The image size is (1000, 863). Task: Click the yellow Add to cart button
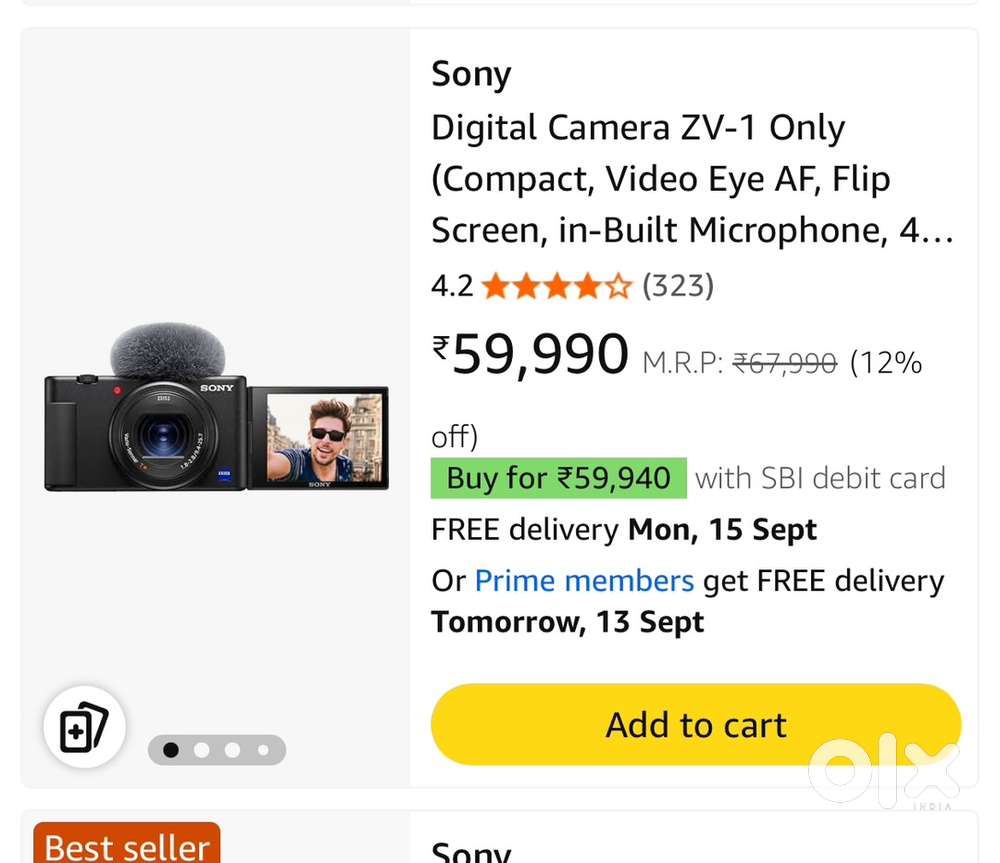[x=696, y=725]
